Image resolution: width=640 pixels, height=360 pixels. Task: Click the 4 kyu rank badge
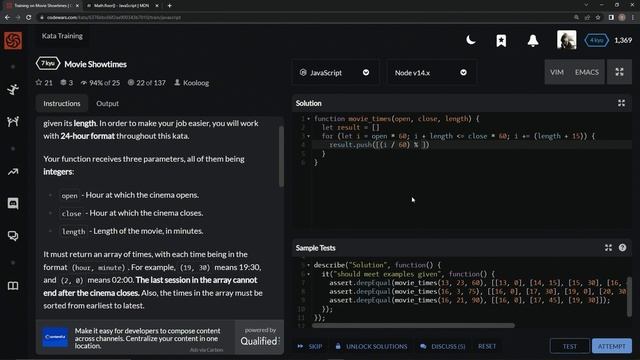[596, 40]
